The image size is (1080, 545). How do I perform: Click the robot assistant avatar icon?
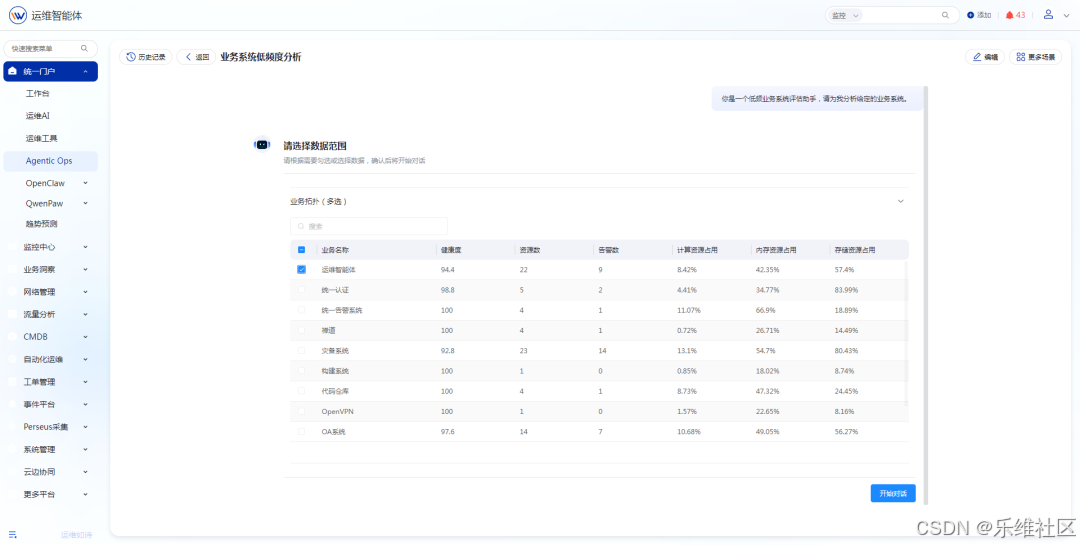click(262, 145)
